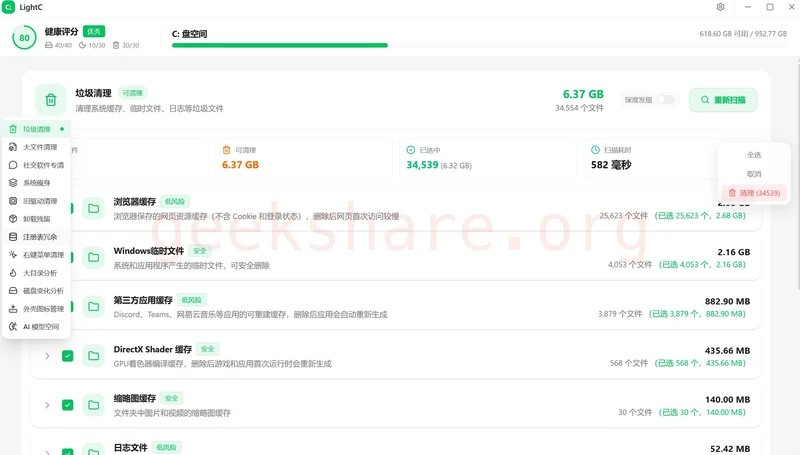Click the folder icon of Windows临时文件 row

93,257
